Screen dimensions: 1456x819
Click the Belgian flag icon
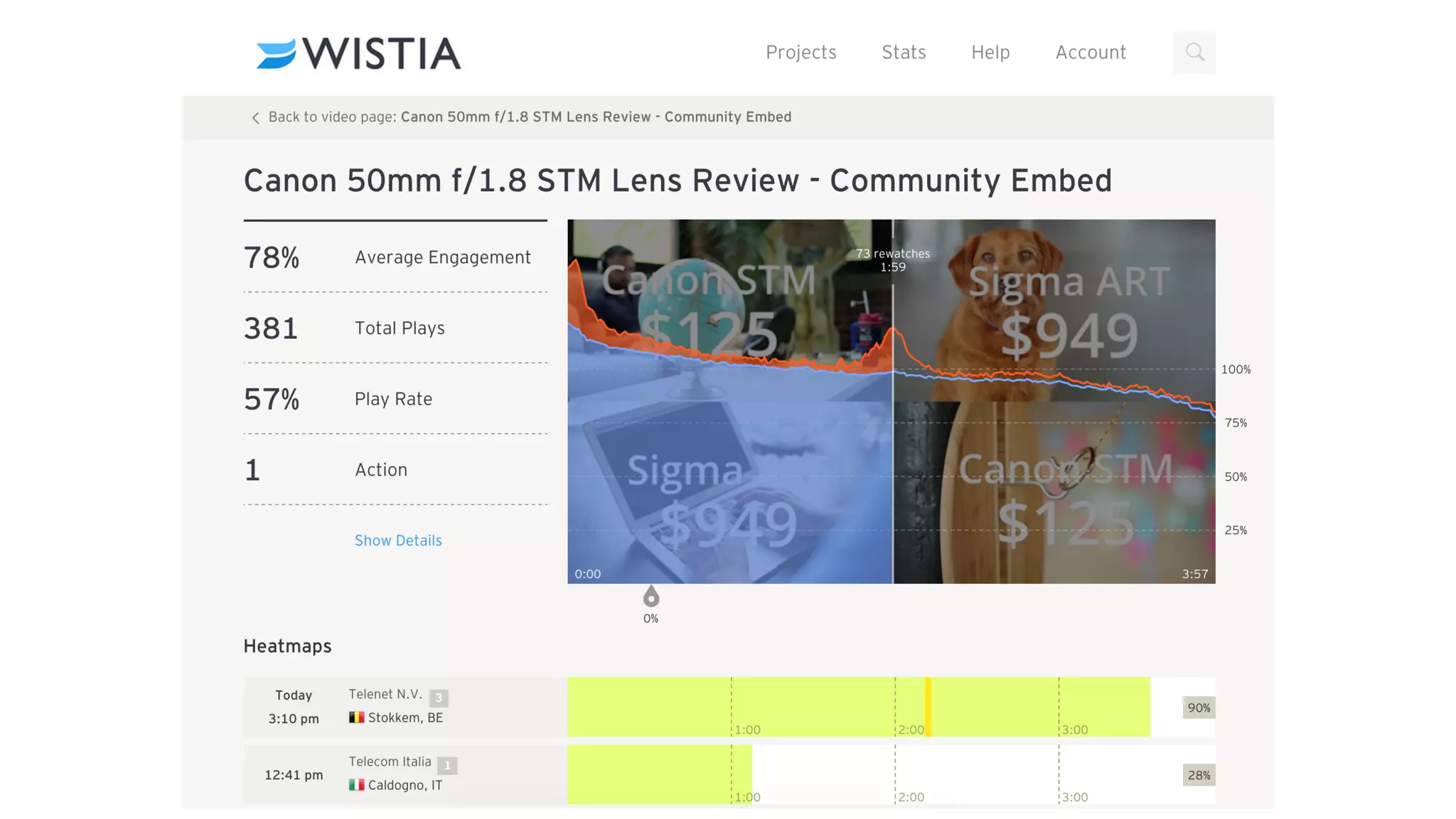pyautogui.click(x=356, y=717)
